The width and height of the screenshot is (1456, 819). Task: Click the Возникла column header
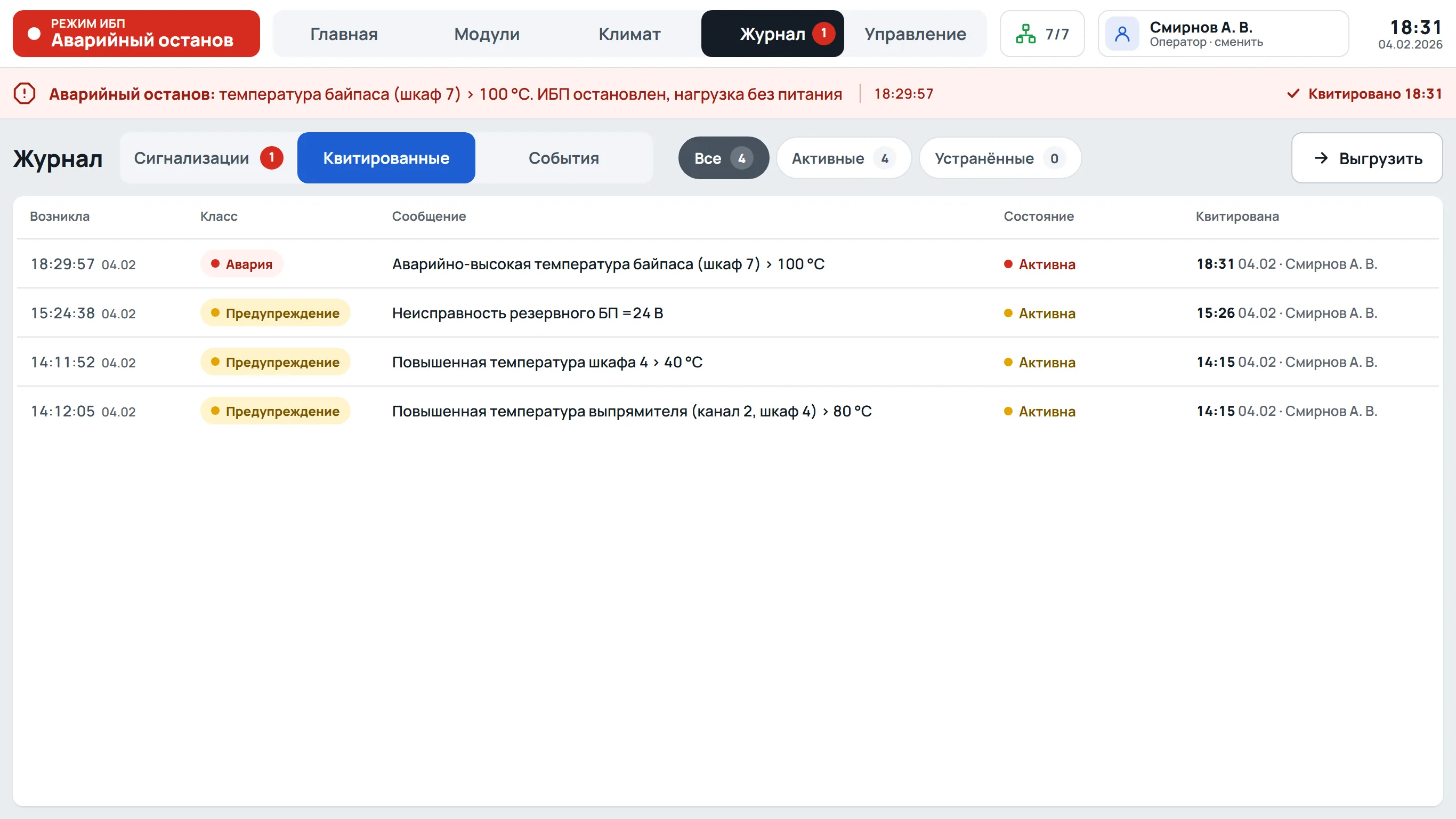(x=59, y=216)
